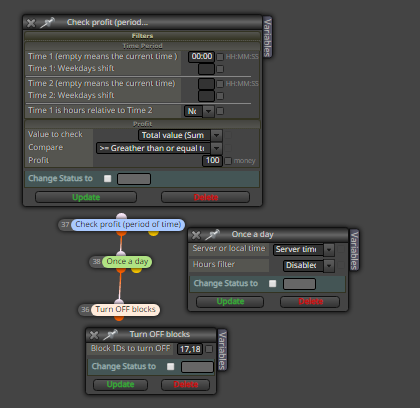Click Update in Turn OFF blocks panel
This screenshot has width=420, height=408.
point(120,385)
